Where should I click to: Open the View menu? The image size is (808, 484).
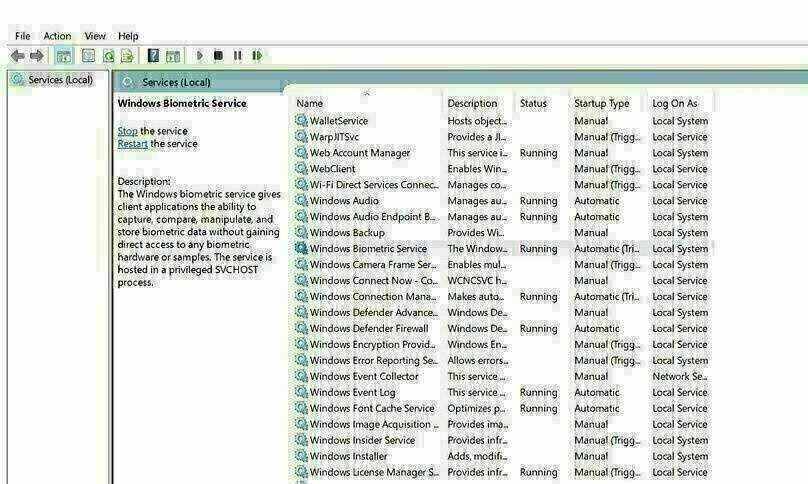coord(95,36)
